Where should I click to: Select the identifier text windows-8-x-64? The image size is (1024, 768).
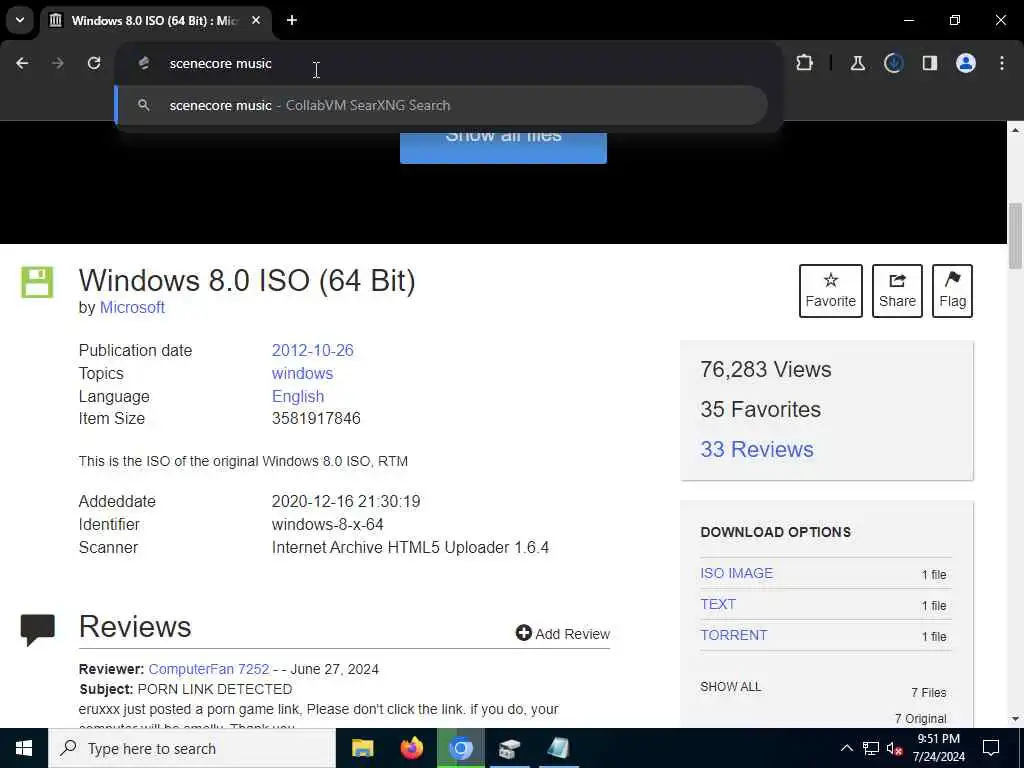point(328,524)
